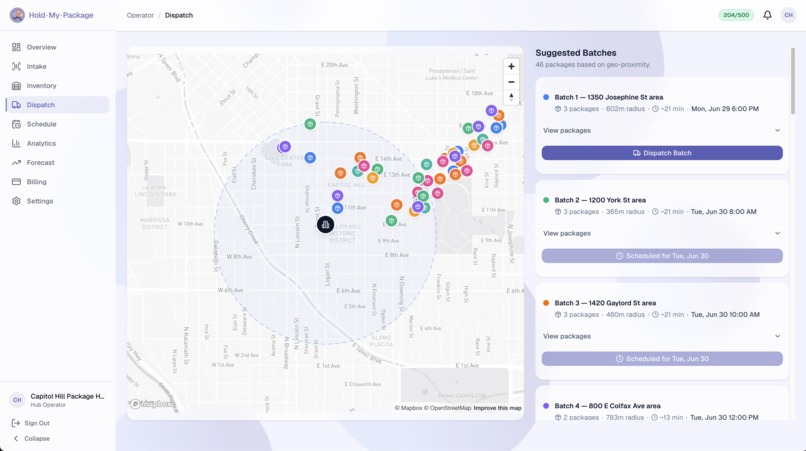Click the Settings gear icon

click(16, 201)
